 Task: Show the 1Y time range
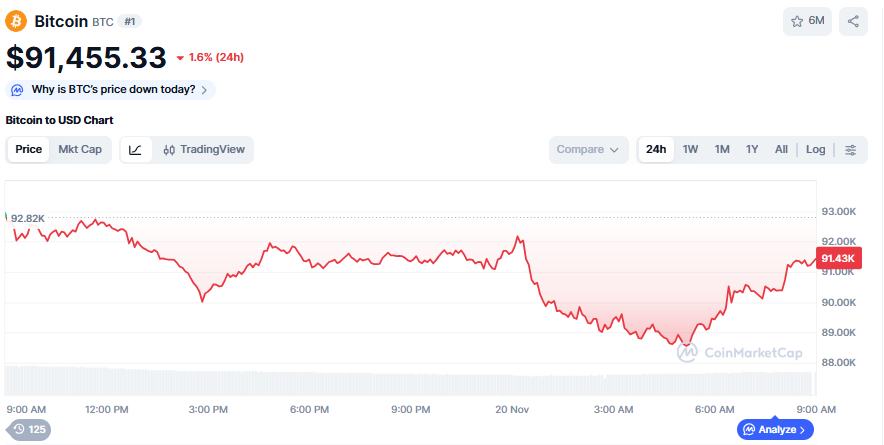click(x=752, y=150)
